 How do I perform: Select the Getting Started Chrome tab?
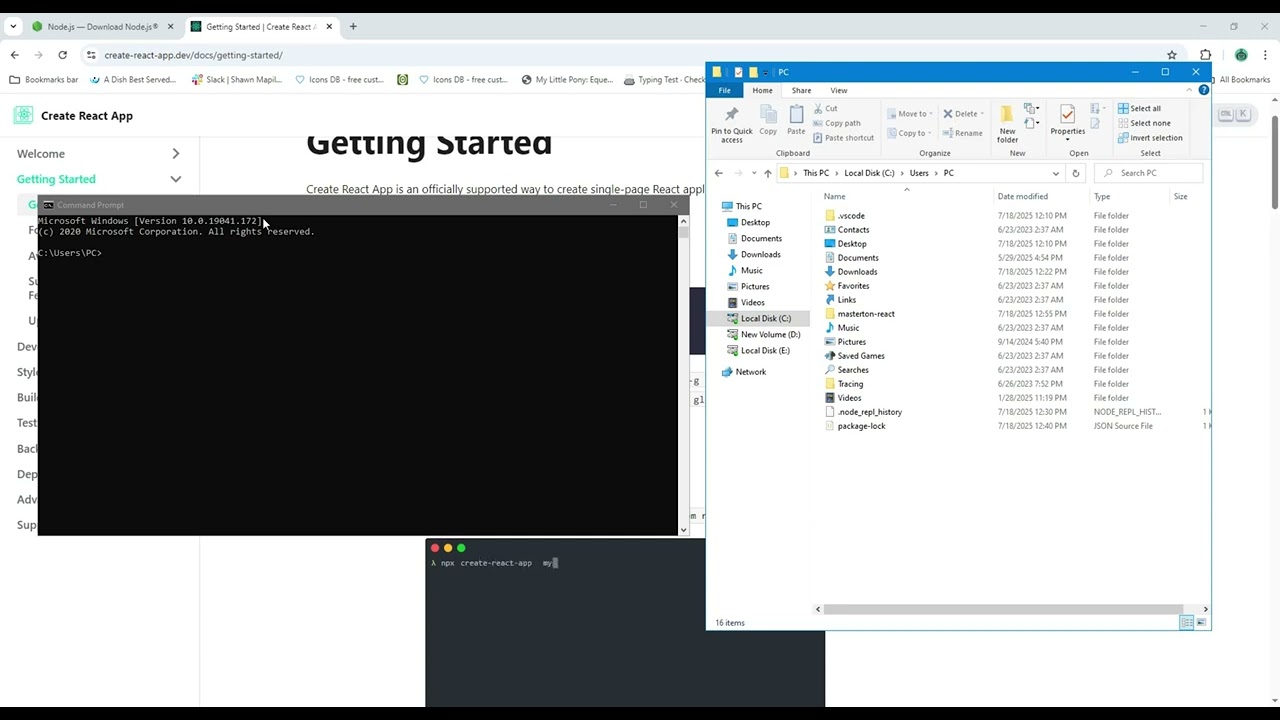pos(260,27)
